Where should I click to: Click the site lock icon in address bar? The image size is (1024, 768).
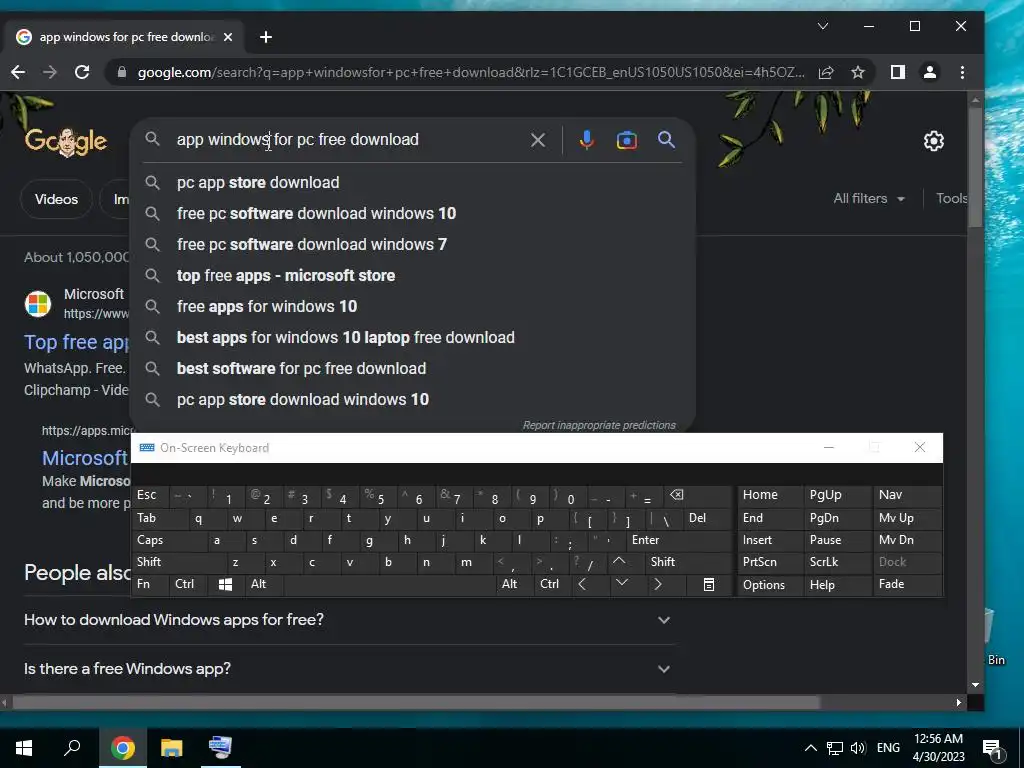(x=121, y=72)
